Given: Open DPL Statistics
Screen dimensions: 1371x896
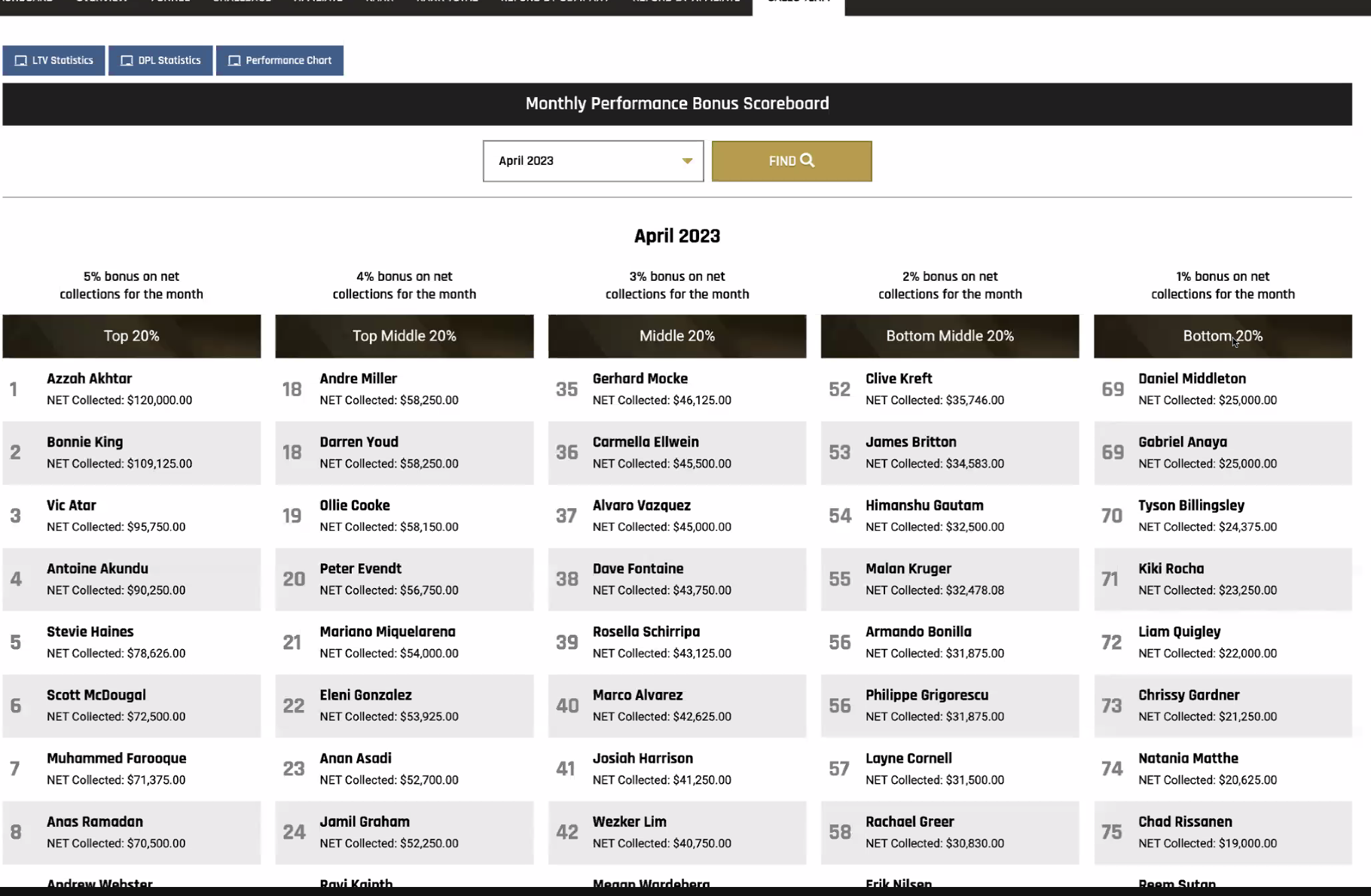Looking at the screenshot, I should (160, 60).
